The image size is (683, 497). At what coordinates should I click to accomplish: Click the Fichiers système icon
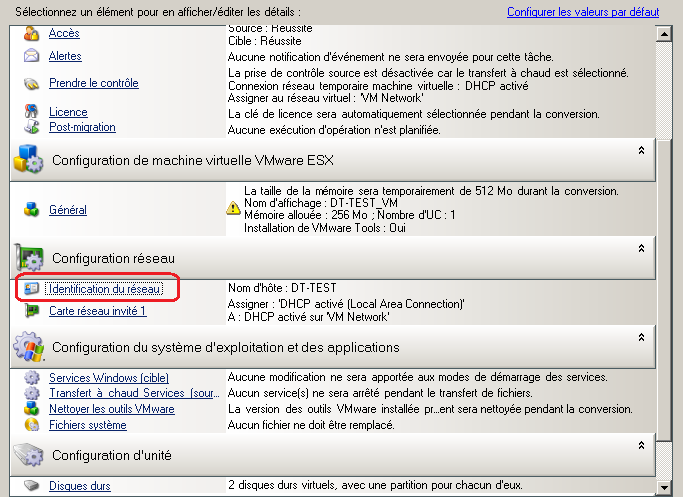click(31, 424)
